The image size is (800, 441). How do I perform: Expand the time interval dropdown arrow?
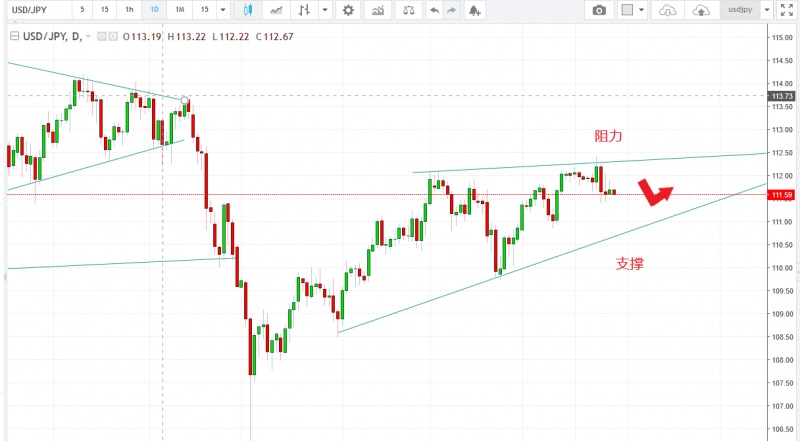point(223,10)
